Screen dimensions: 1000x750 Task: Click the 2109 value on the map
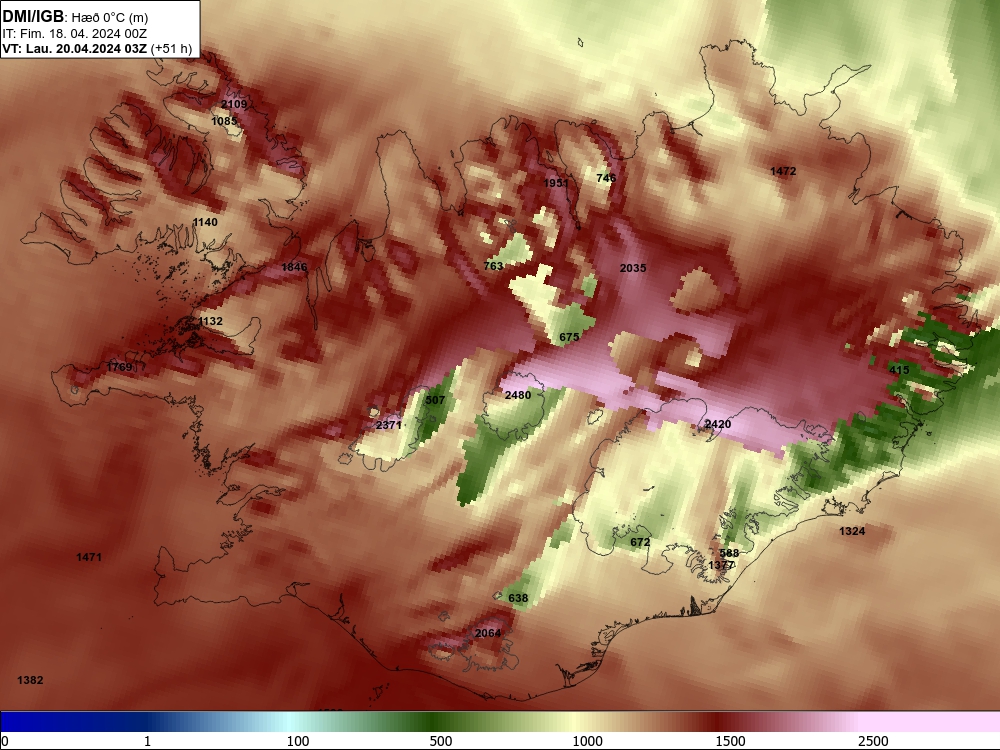click(x=234, y=104)
